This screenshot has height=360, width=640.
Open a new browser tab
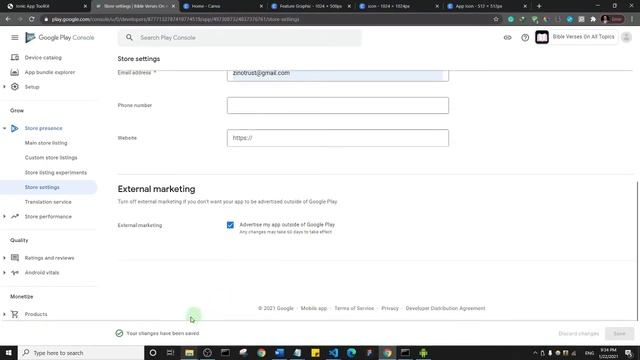click(x=539, y=6)
